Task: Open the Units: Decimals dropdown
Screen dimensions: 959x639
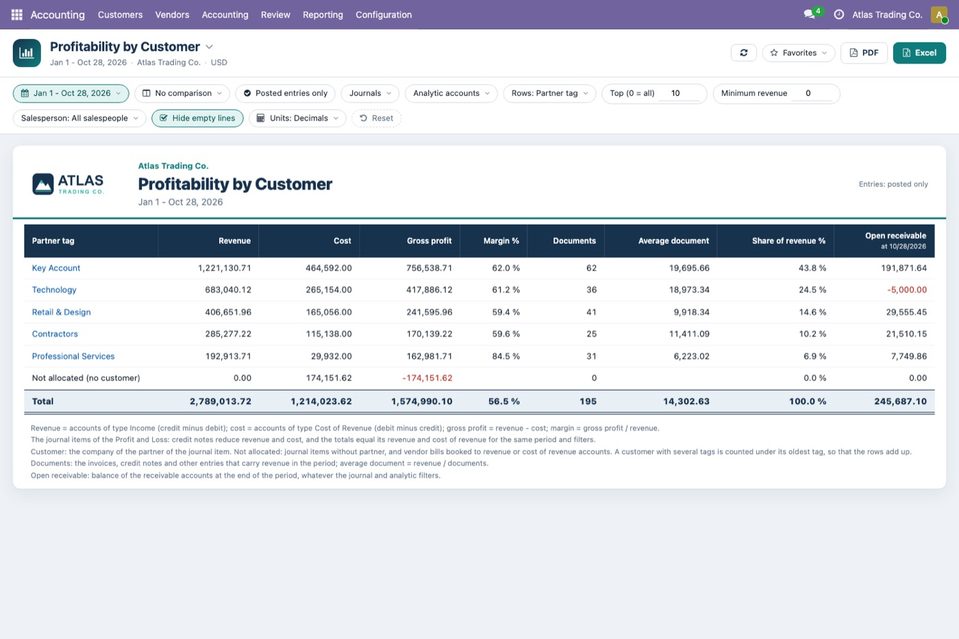Action: coord(298,118)
